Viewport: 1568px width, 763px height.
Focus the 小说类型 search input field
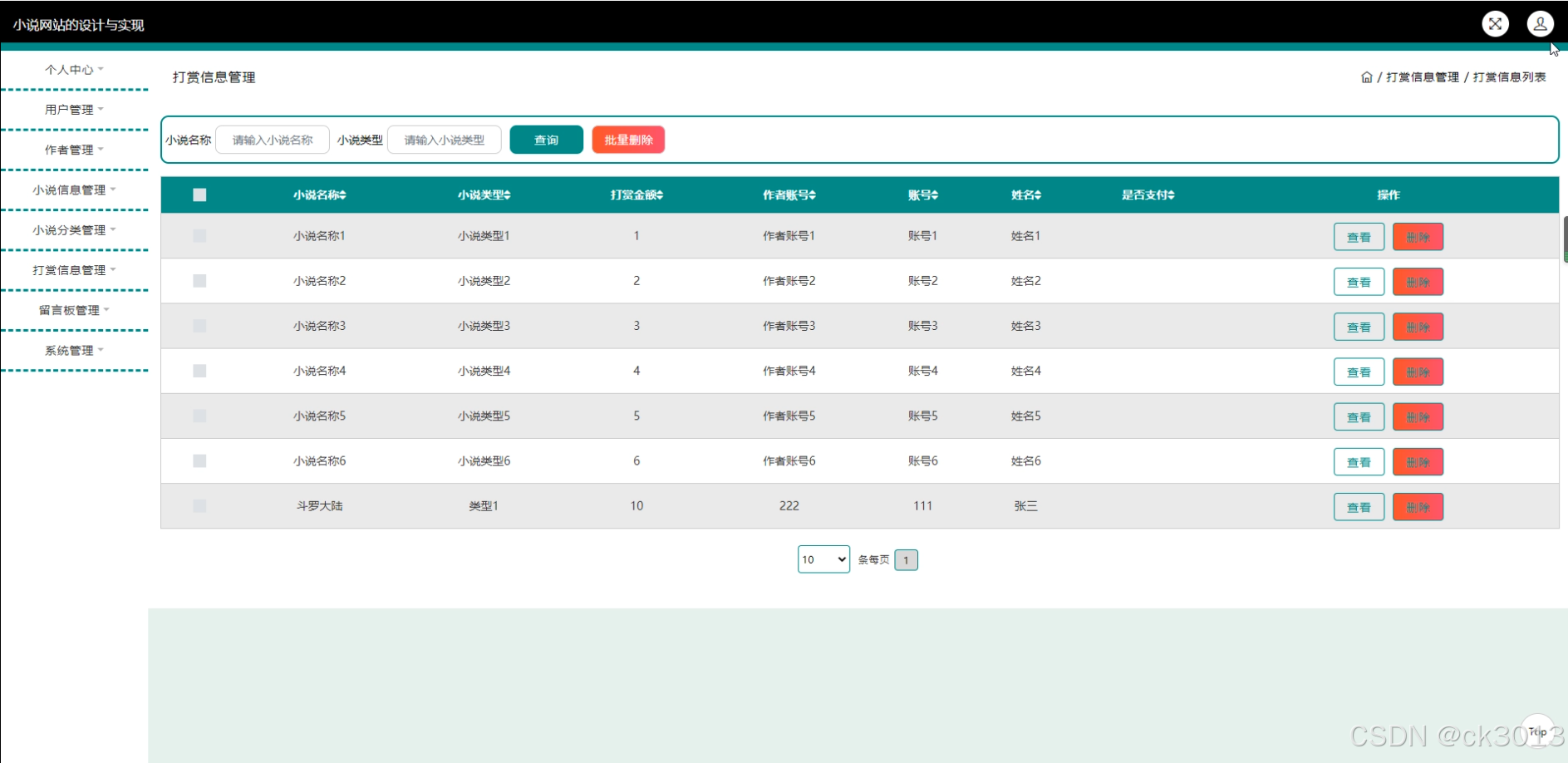pyautogui.click(x=445, y=140)
